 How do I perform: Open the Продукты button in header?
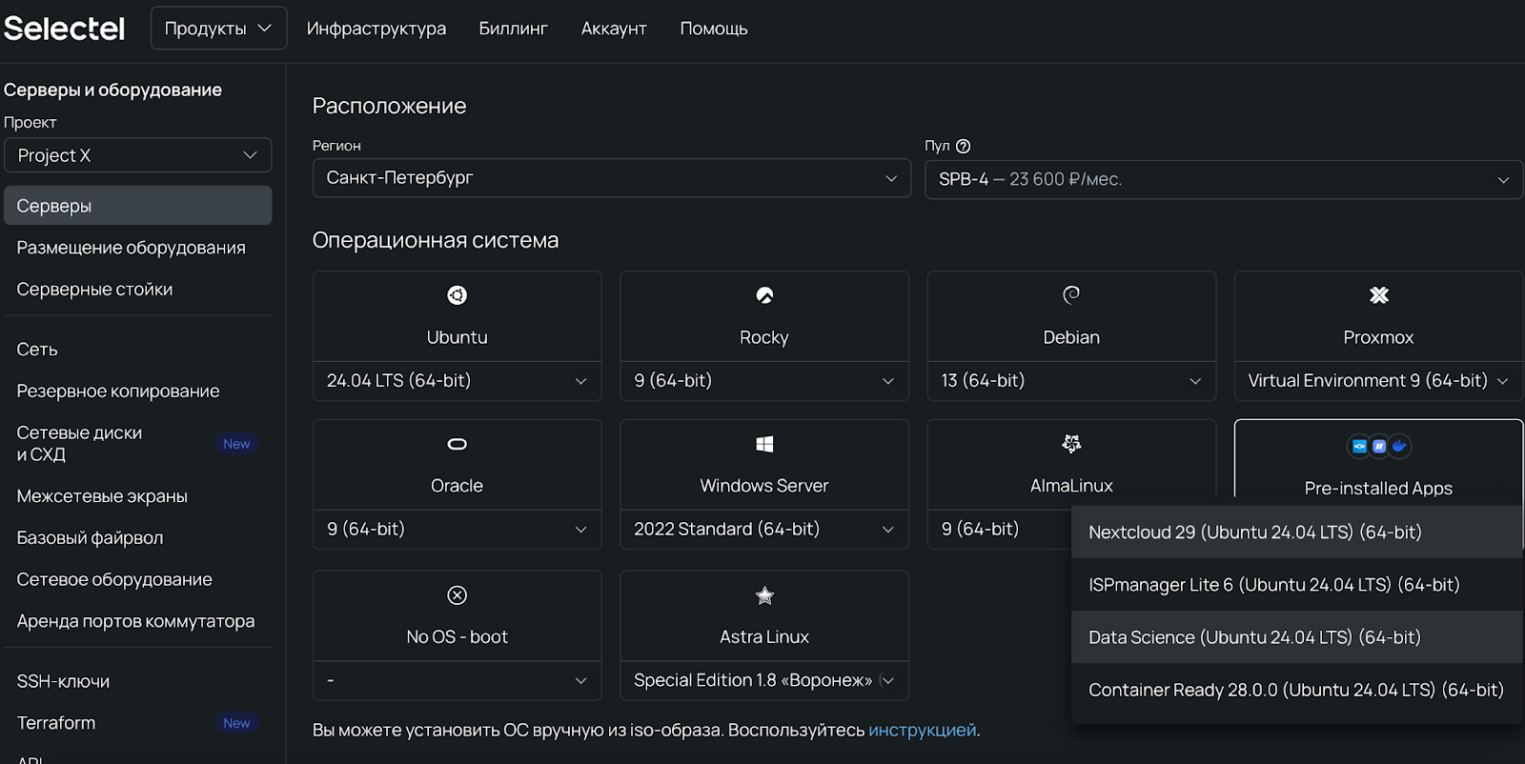[x=218, y=28]
